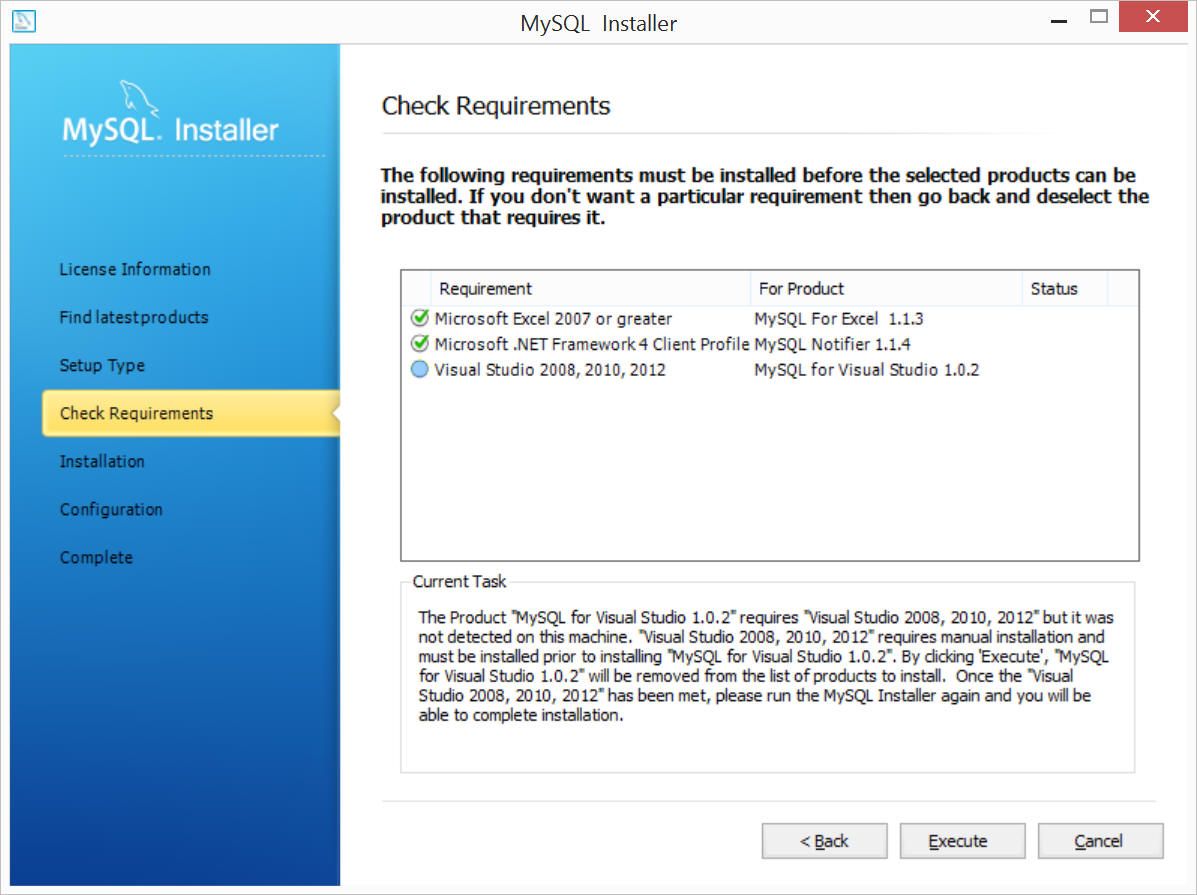Click MySQL For Excel 1.1.3 cell
Image resolution: width=1197 pixels, height=895 pixels.
click(x=838, y=318)
